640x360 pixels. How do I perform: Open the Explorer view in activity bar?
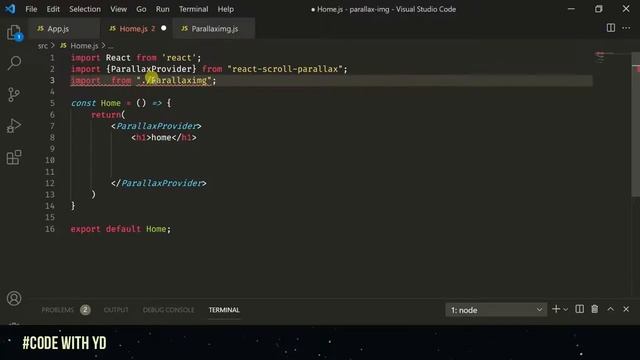pyautogui.click(x=14, y=33)
